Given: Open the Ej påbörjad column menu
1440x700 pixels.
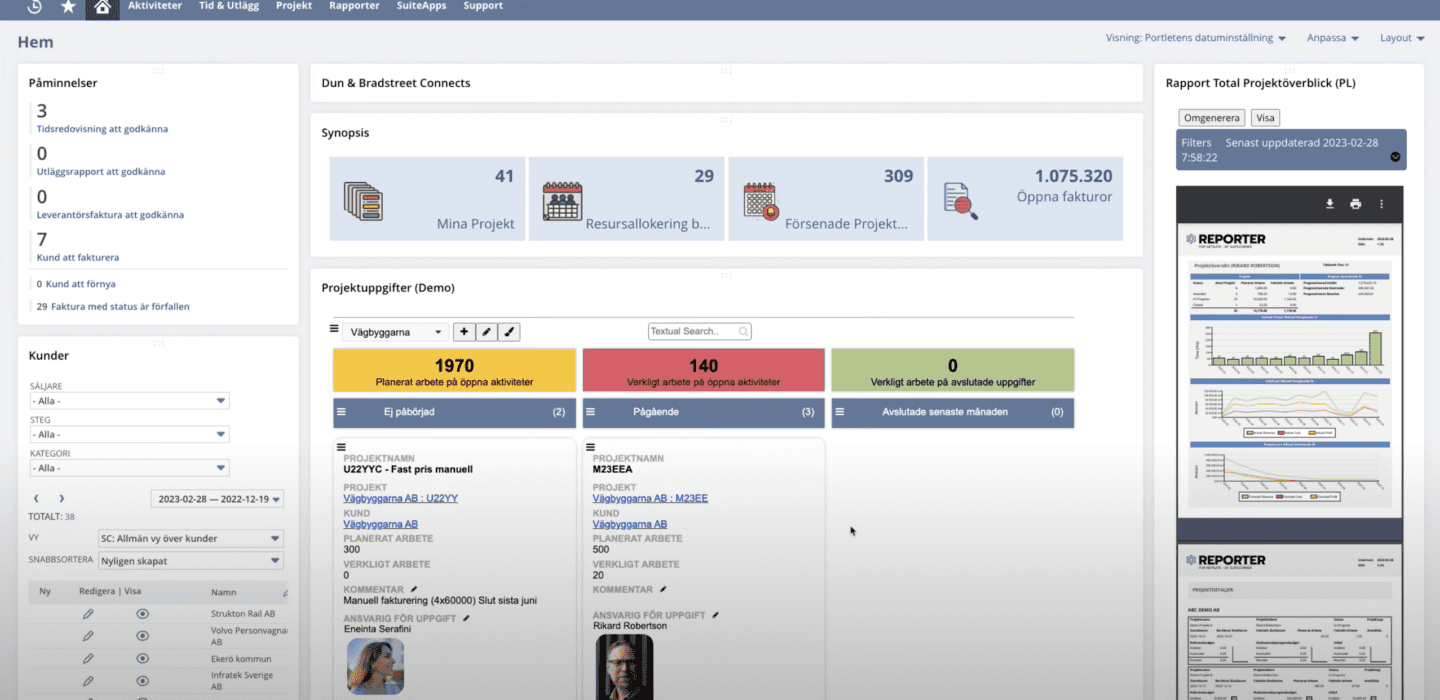Looking at the screenshot, I should [x=340, y=412].
